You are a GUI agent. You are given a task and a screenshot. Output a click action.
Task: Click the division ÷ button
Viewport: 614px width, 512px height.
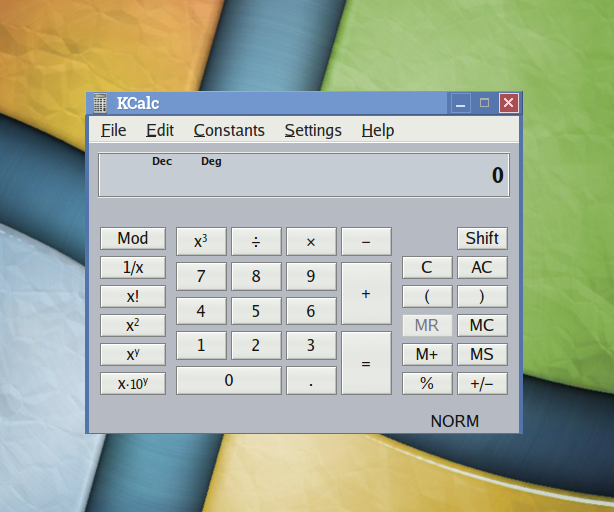click(x=256, y=241)
